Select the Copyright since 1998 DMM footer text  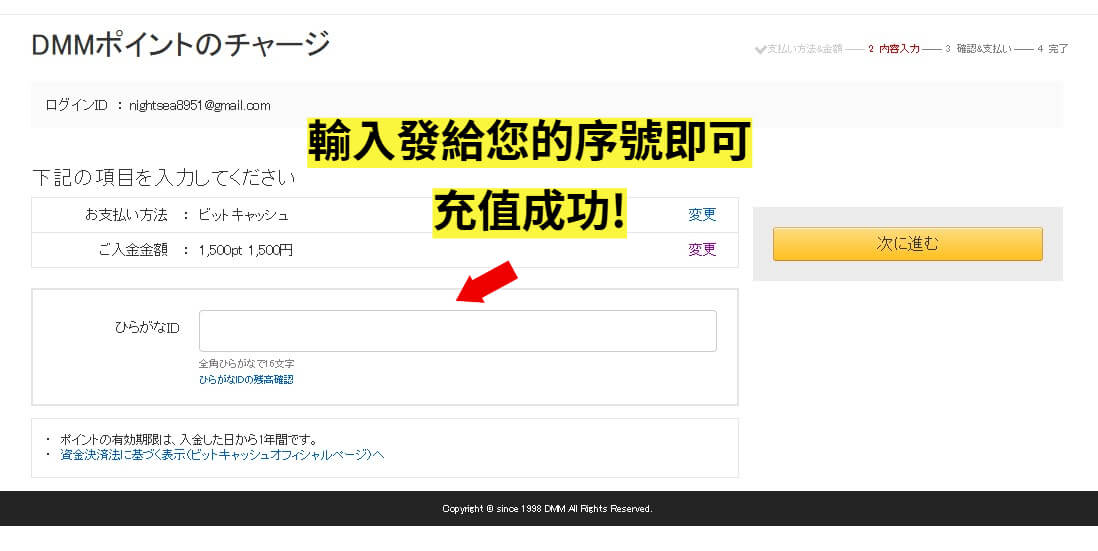click(x=547, y=508)
